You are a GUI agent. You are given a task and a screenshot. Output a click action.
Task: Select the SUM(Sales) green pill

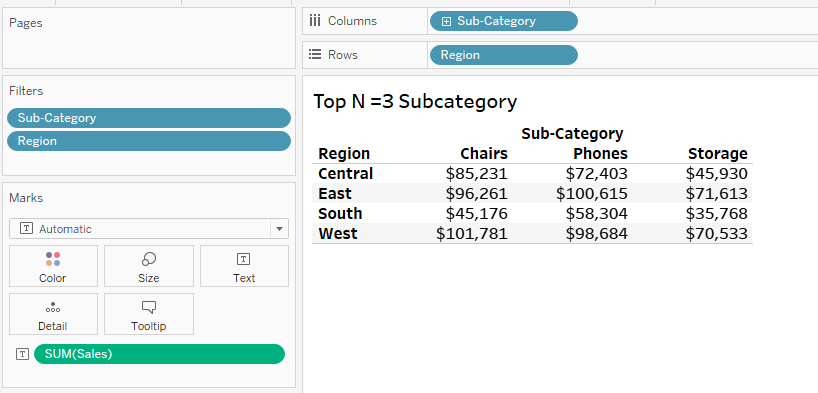[159, 354]
